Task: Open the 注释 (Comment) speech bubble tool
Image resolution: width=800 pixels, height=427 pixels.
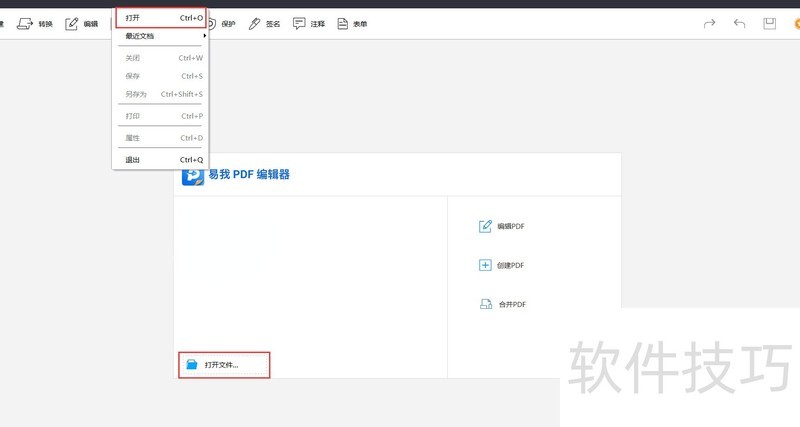Action: pyautogui.click(x=299, y=23)
